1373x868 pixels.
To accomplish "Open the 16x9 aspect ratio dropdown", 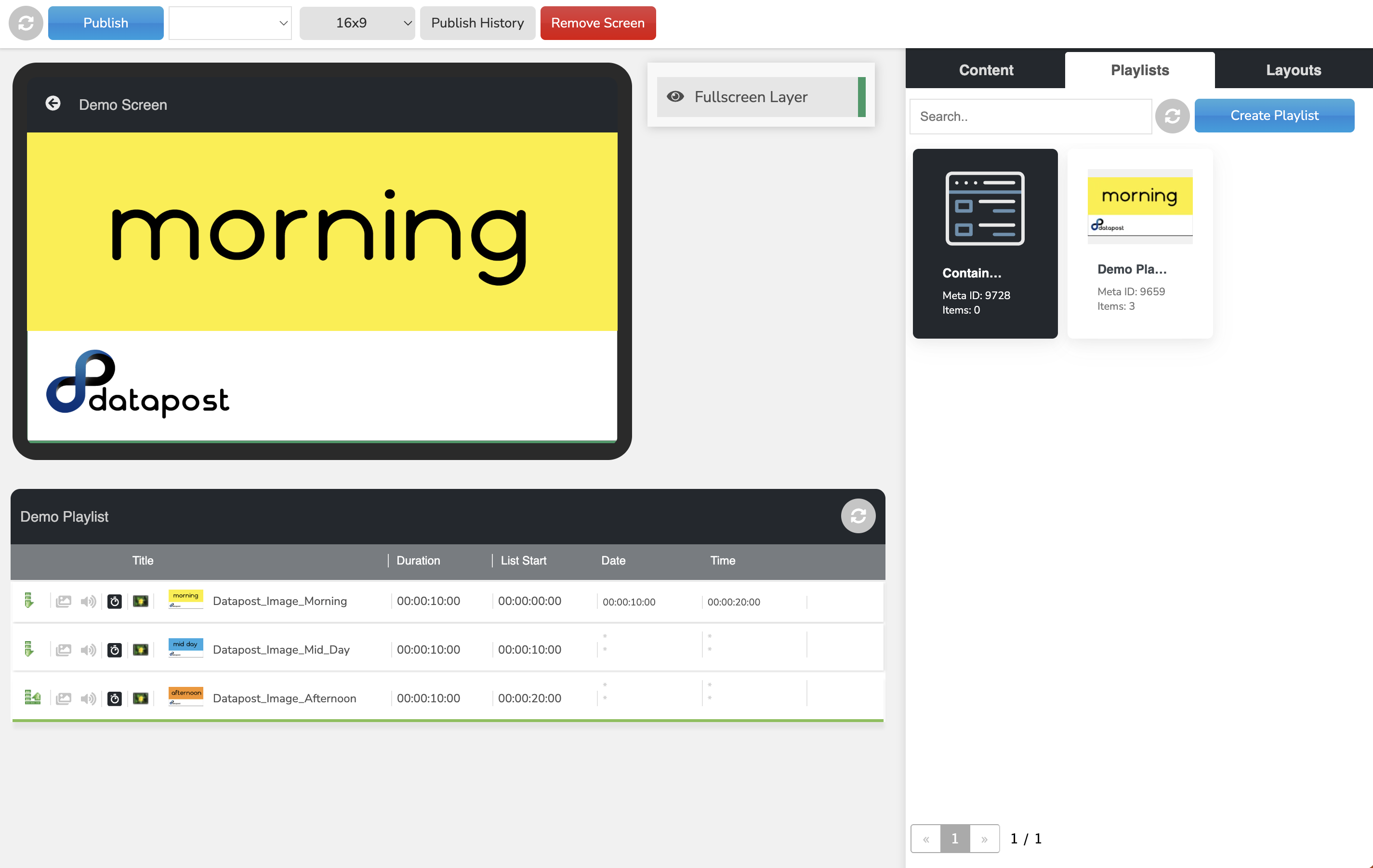I will pos(357,23).
